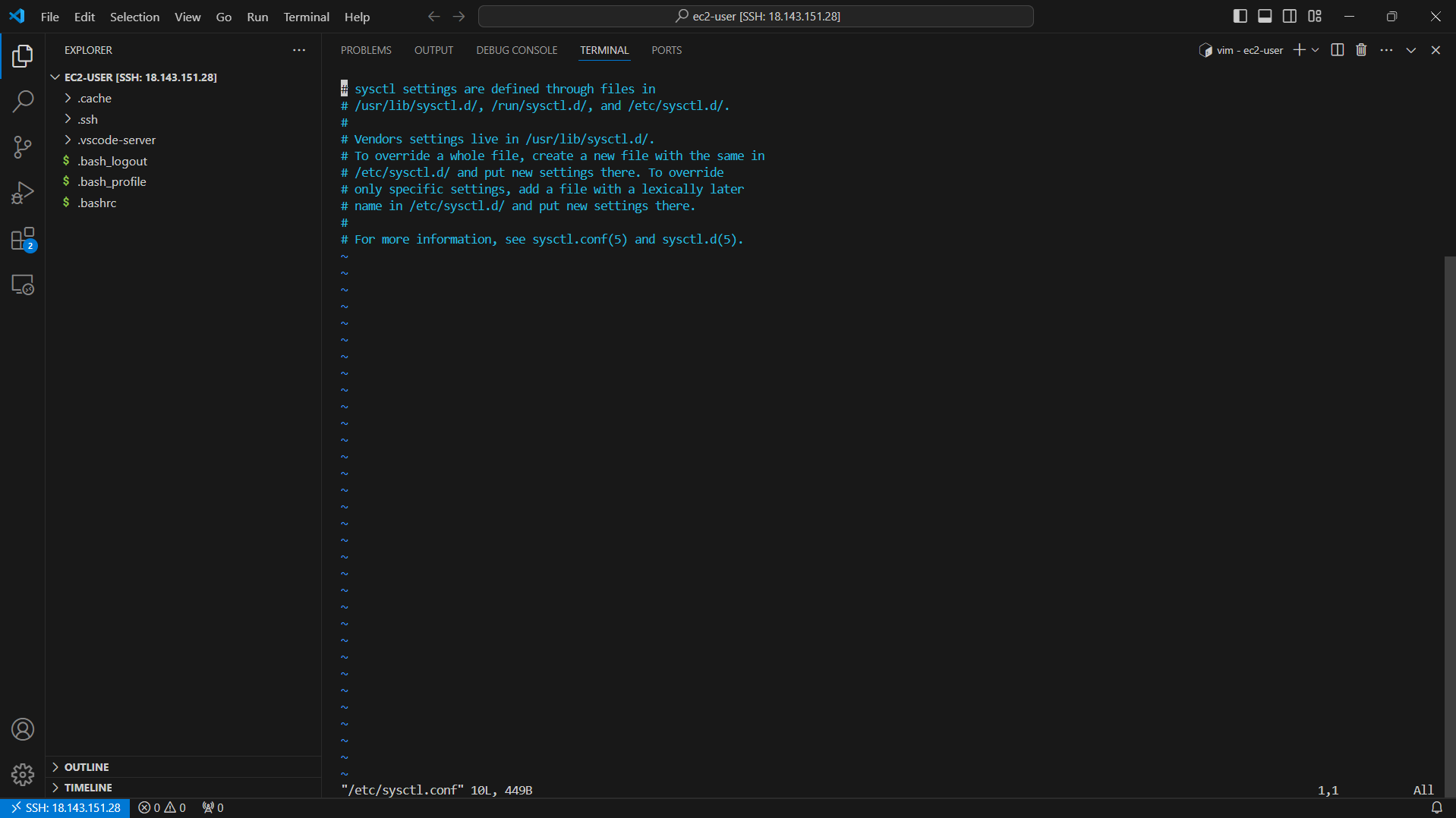Open notifications bell in status bar

1436,808
